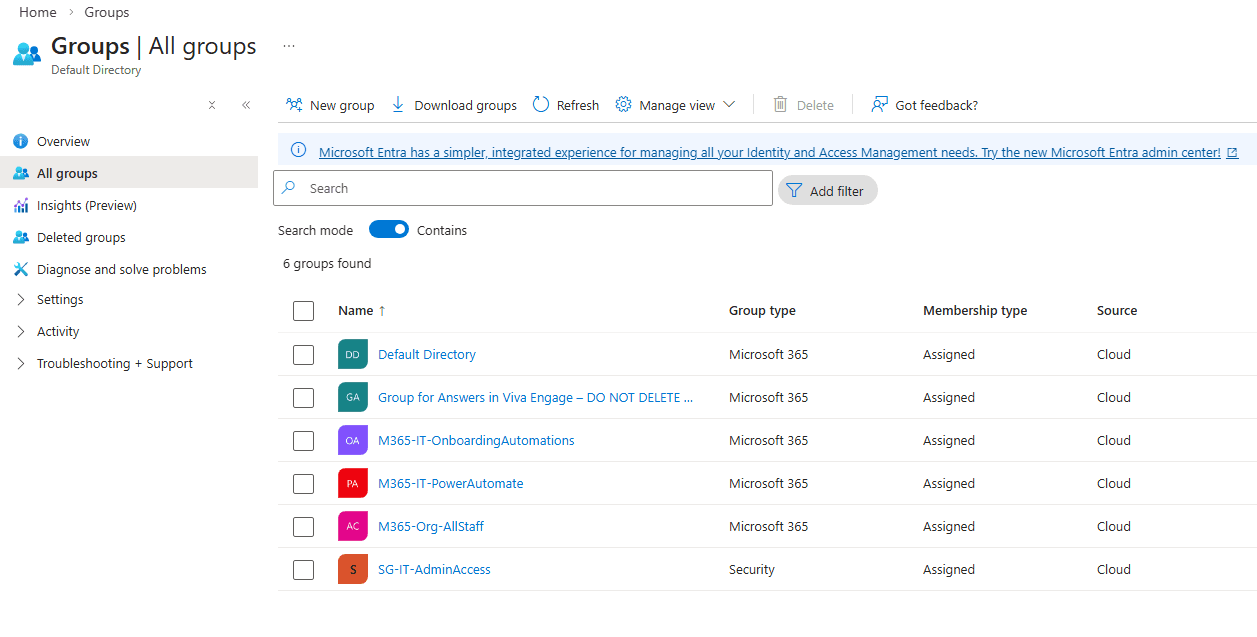
Task: Tick the checkbox for Default Directory group
Action: pyautogui.click(x=303, y=355)
